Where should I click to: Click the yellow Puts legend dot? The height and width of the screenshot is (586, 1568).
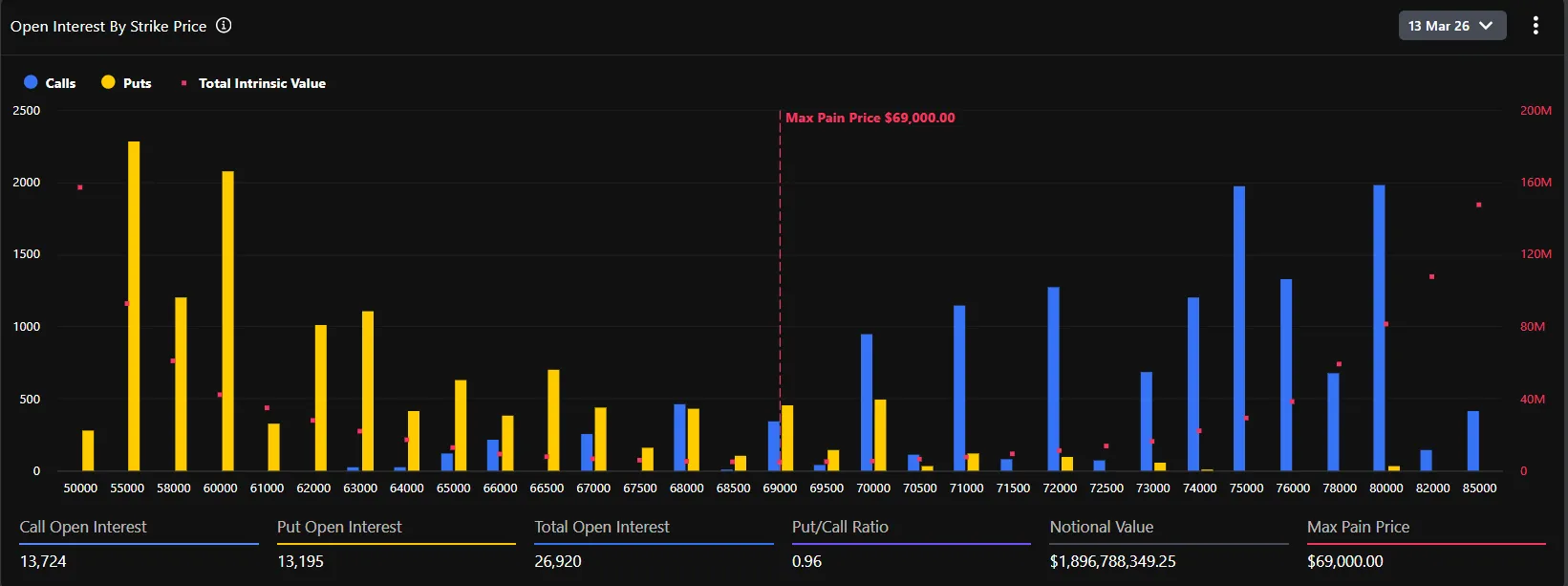pyautogui.click(x=108, y=82)
